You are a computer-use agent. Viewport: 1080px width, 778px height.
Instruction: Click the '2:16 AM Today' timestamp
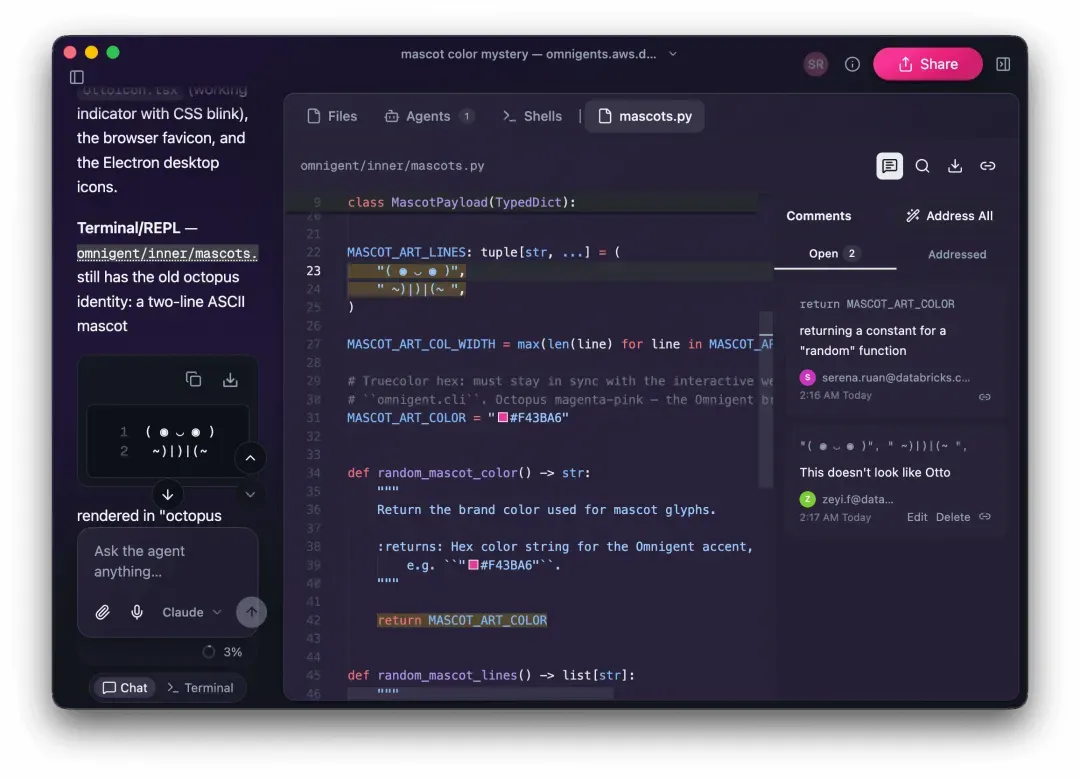tap(835, 395)
